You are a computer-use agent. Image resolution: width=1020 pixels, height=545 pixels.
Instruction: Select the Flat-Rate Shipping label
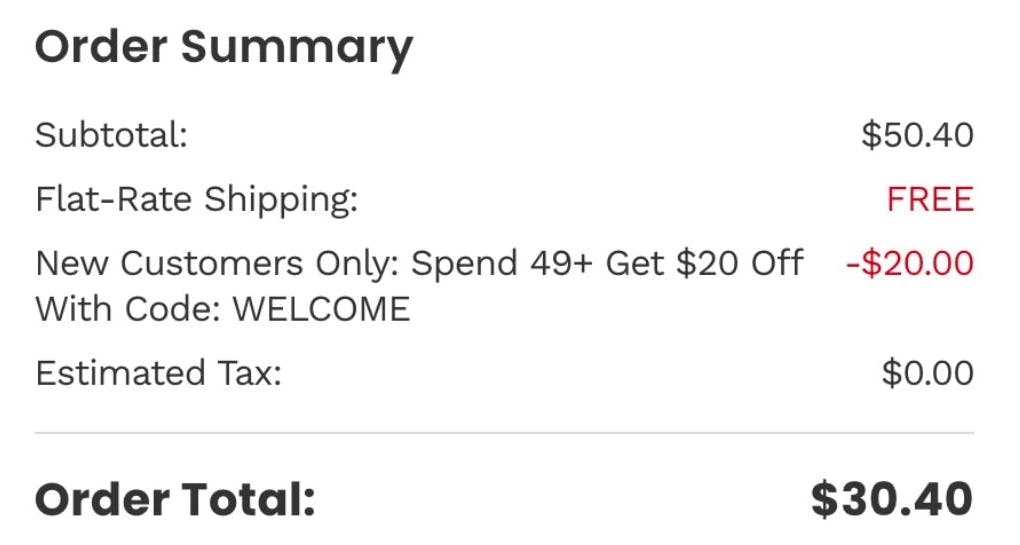196,199
